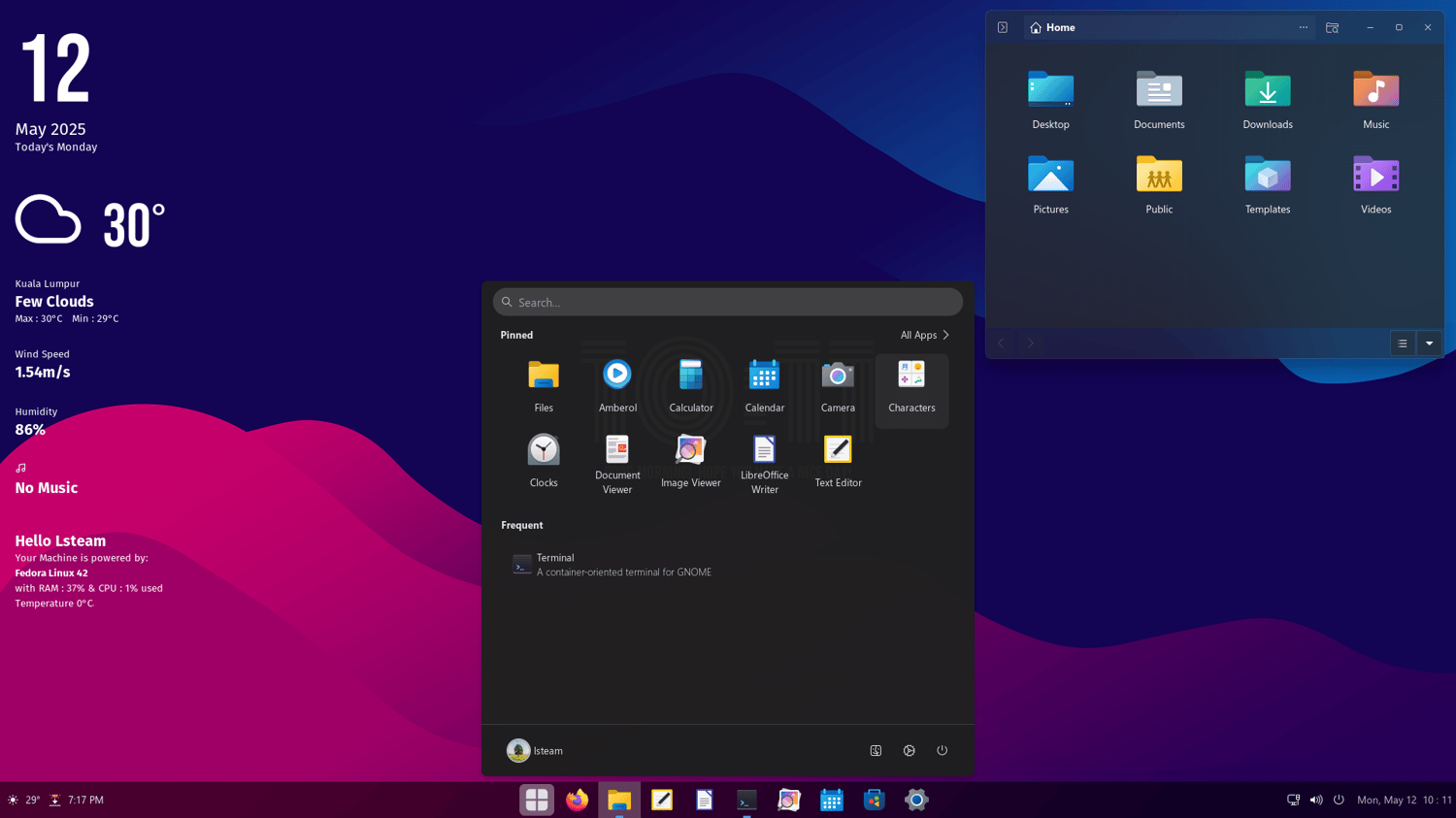
Task: Click the start menu button on the taskbar
Action: pyautogui.click(x=536, y=800)
